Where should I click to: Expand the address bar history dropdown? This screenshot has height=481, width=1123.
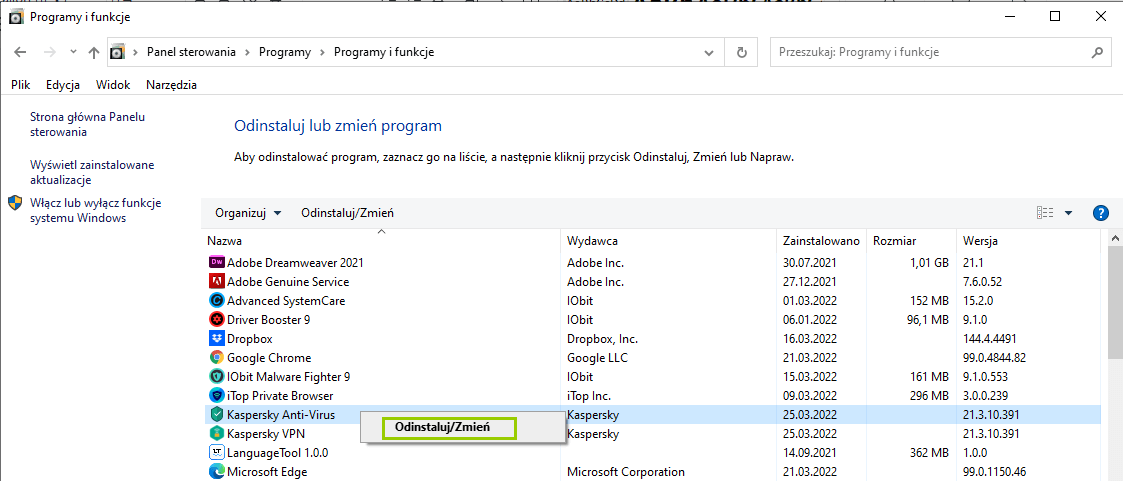click(x=709, y=52)
